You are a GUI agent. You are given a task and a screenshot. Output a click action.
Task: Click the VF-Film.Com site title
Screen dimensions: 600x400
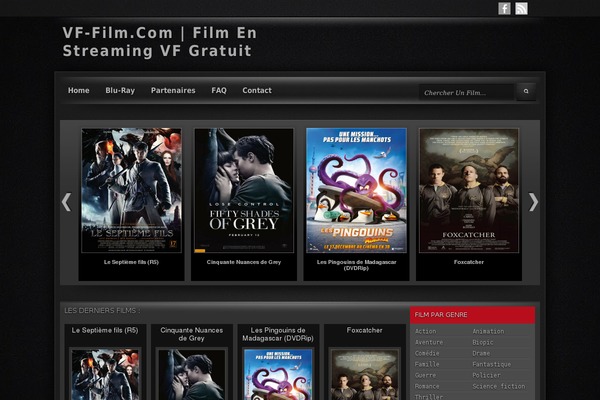[x=160, y=42]
